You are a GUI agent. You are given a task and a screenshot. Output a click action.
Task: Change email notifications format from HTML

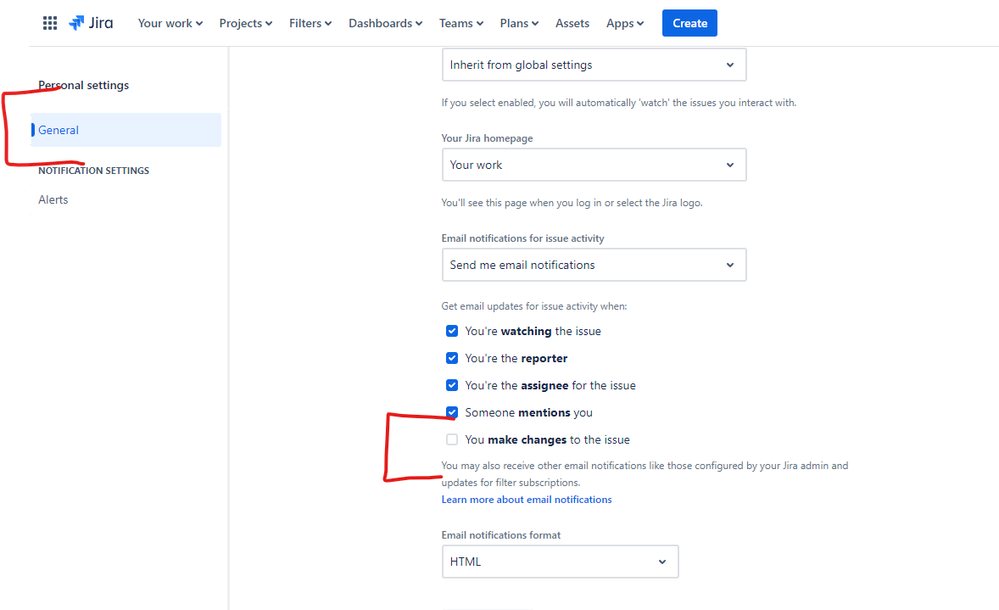pos(560,561)
